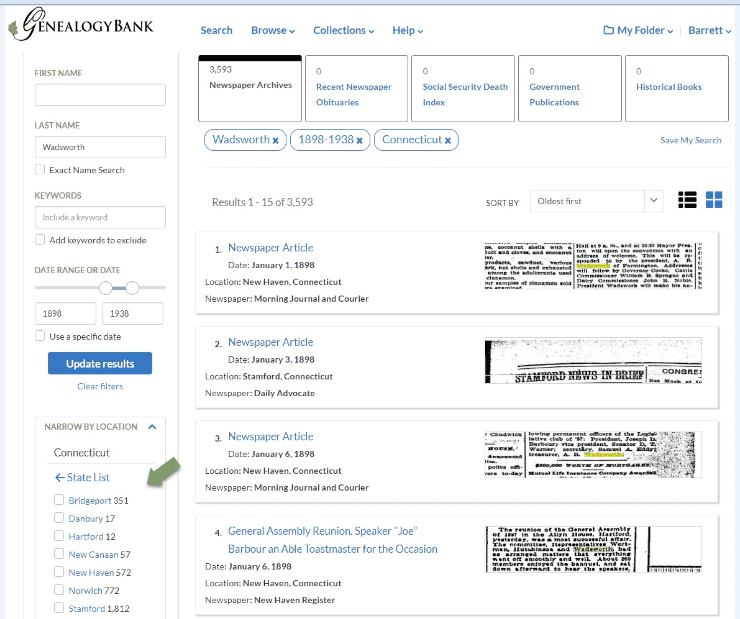This screenshot has width=740, height=619.
Task: Open the My Folder folder icon
Action: 608,30
